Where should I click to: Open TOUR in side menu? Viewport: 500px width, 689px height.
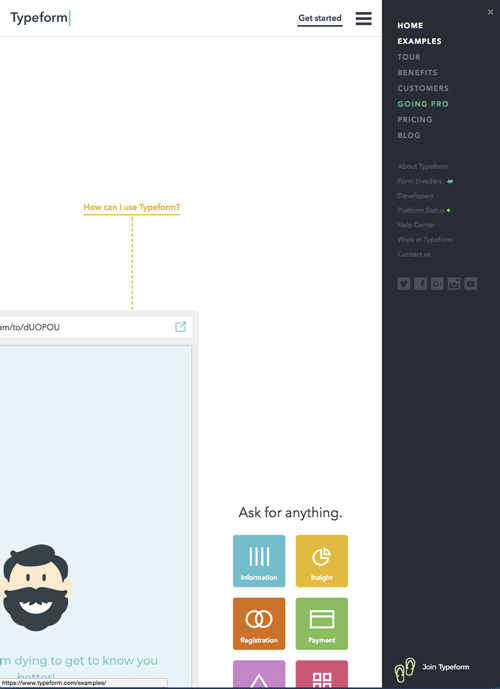[409, 57]
